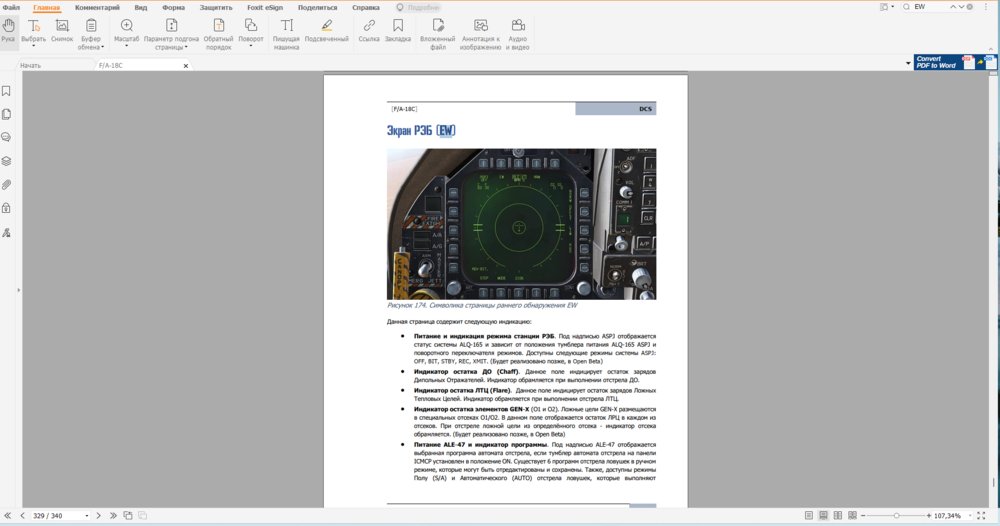Select the Рука hand tool

pos(8,31)
